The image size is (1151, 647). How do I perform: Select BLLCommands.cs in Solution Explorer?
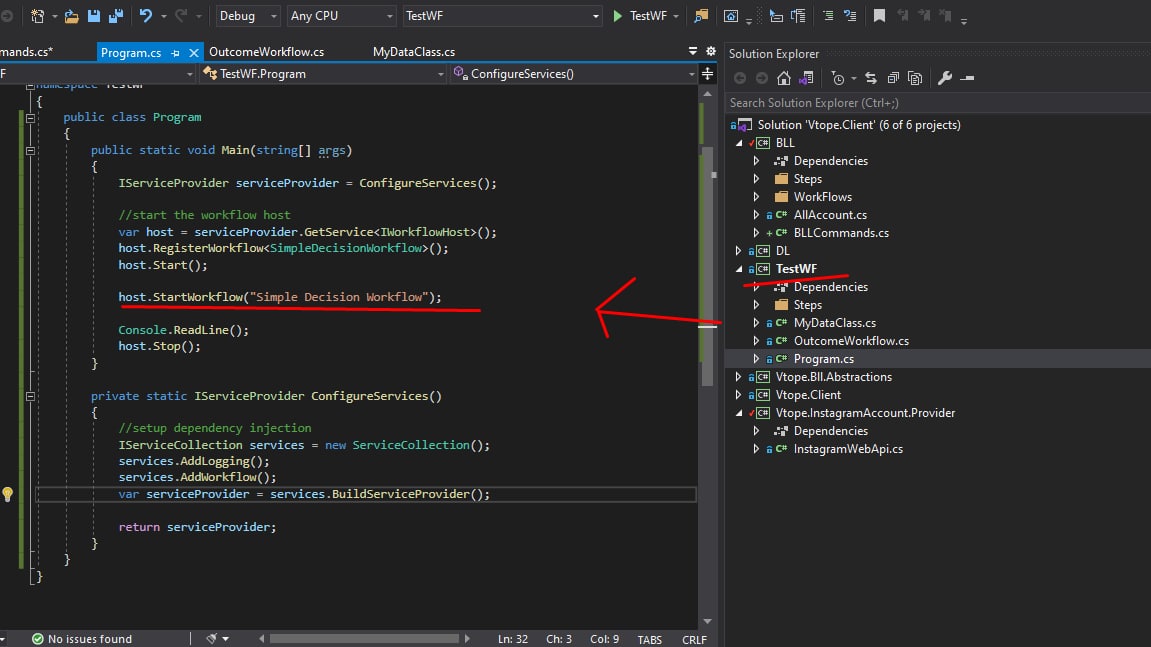point(841,233)
